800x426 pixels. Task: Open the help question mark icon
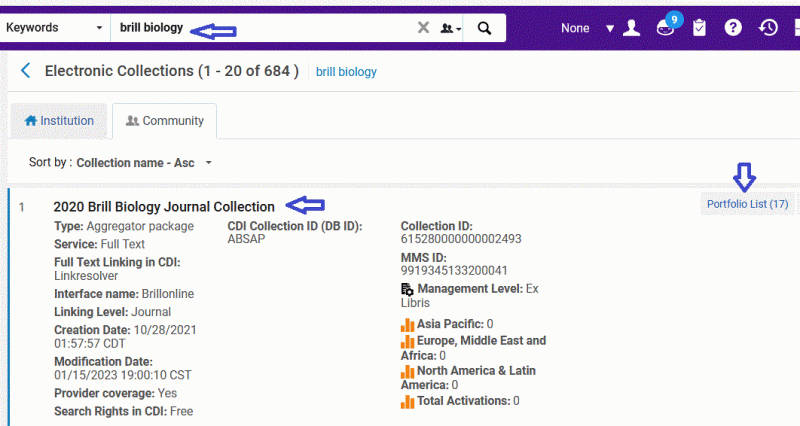[x=733, y=28]
